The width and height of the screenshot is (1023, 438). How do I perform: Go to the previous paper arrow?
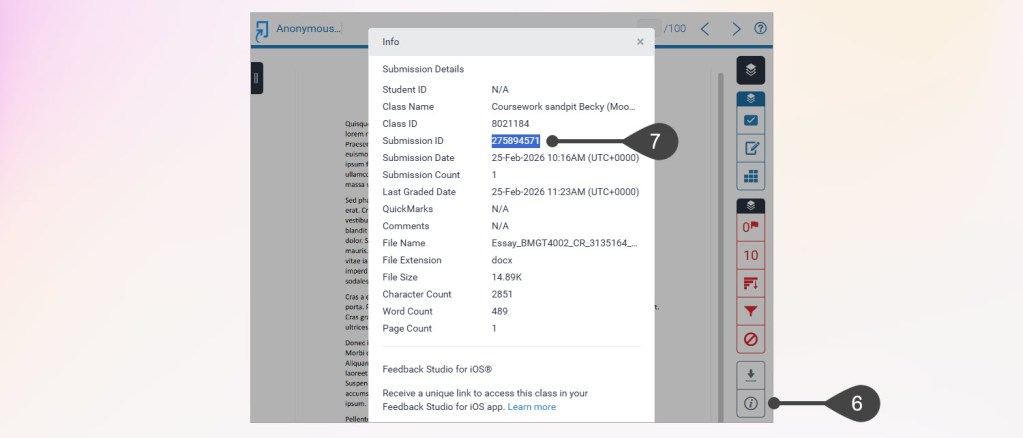coord(705,29)
